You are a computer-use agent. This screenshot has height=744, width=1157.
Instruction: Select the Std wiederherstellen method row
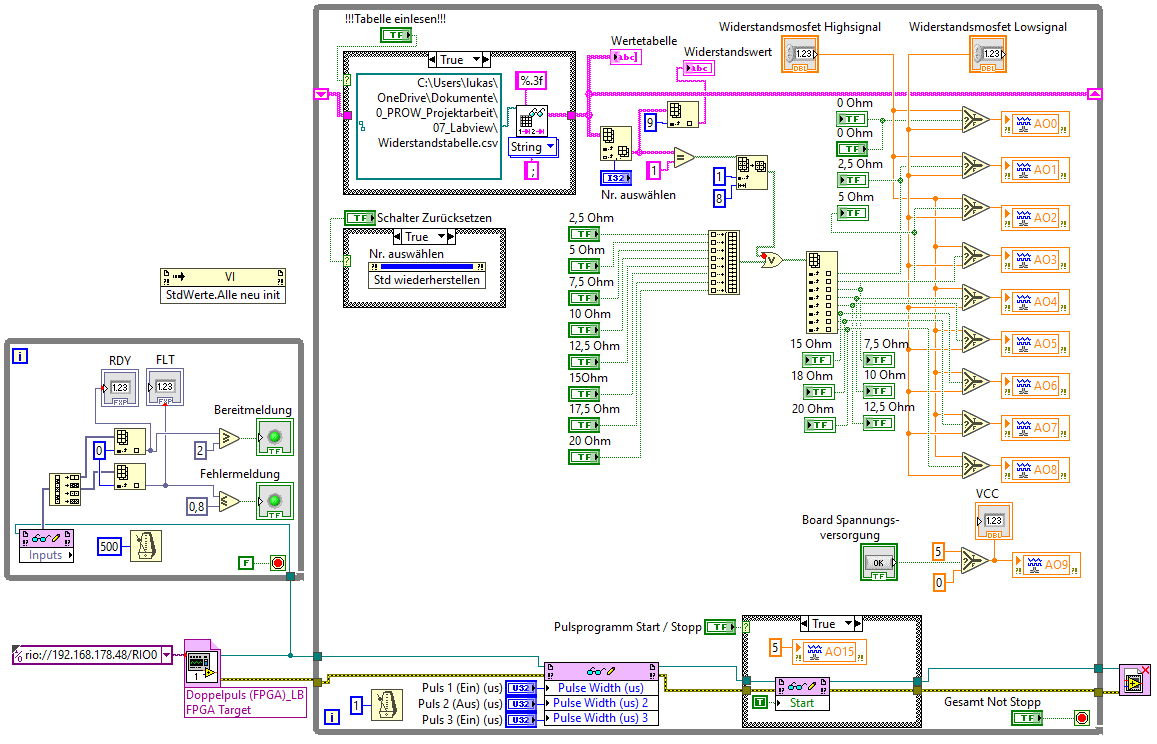pyautogui.click(x=426, y=280)
